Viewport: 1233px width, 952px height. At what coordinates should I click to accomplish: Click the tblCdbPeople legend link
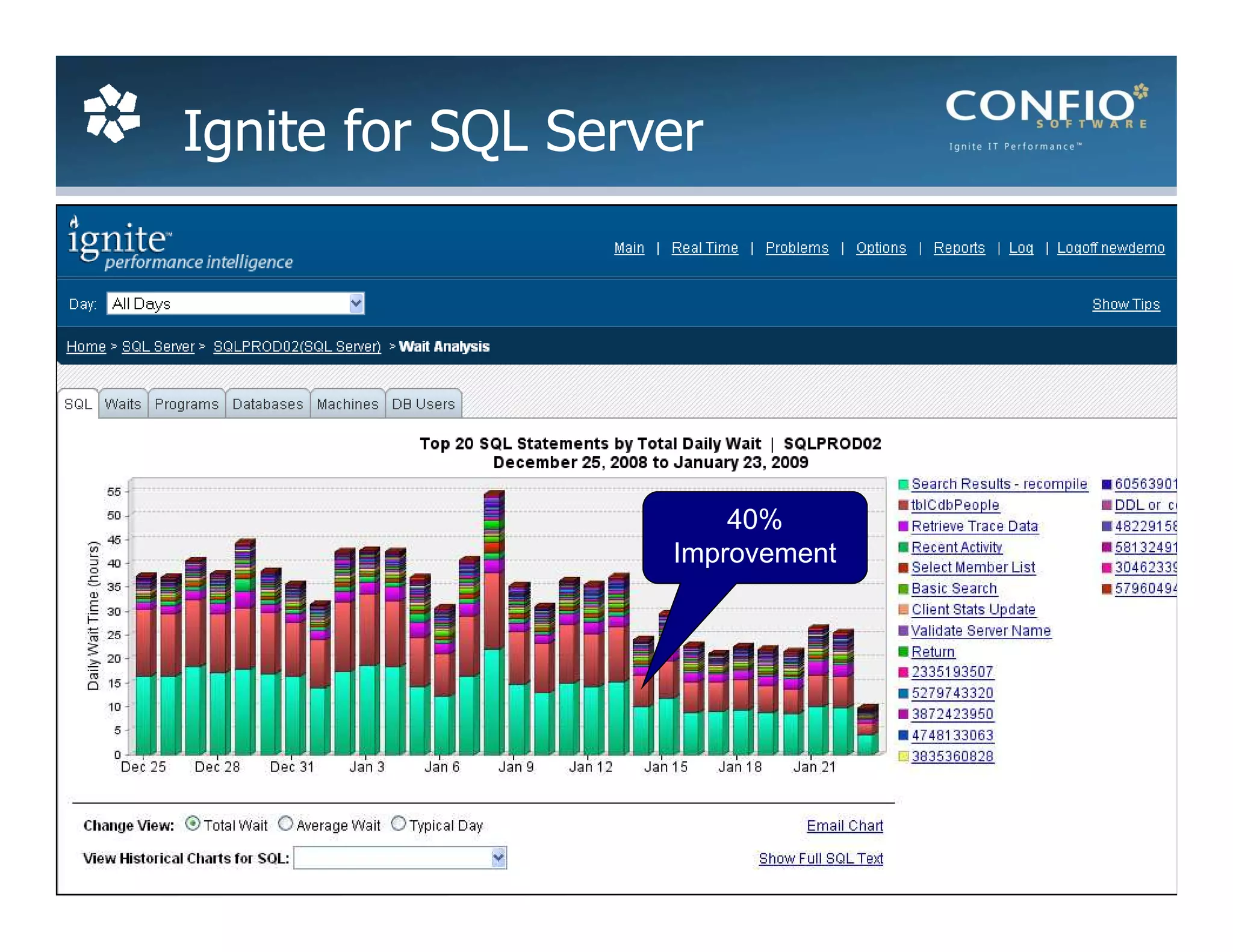click(955, 505)
